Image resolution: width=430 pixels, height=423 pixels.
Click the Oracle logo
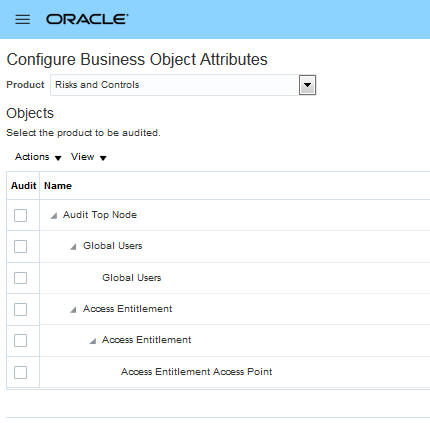pos(87,19)
